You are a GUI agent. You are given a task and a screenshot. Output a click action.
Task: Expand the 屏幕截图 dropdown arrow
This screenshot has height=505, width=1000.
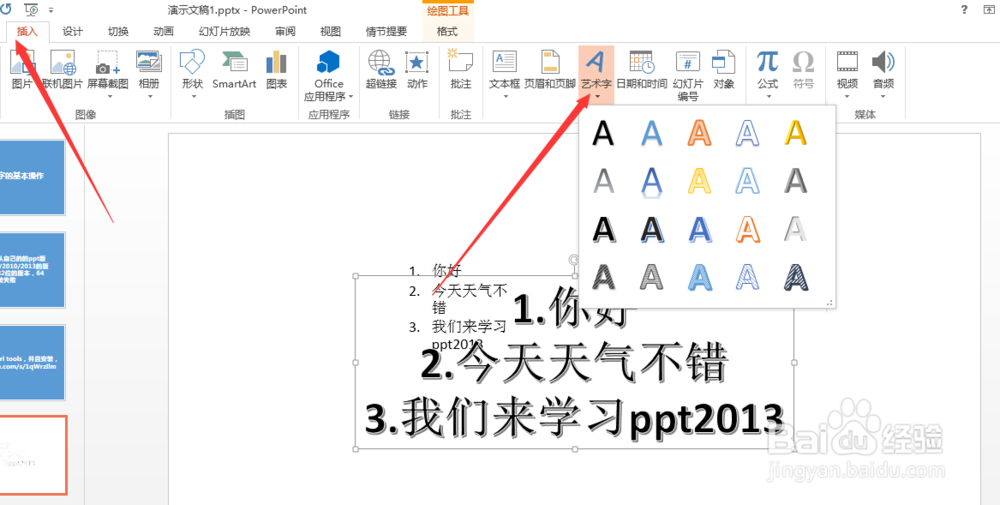[x=108, y=96]
